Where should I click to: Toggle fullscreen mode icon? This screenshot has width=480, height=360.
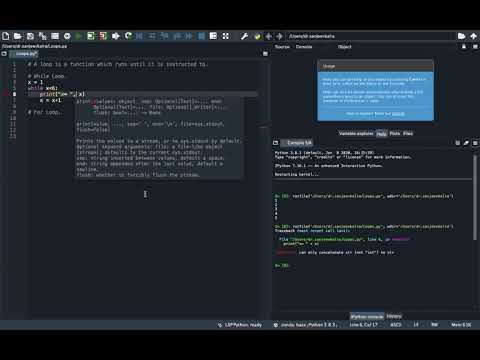226,36
